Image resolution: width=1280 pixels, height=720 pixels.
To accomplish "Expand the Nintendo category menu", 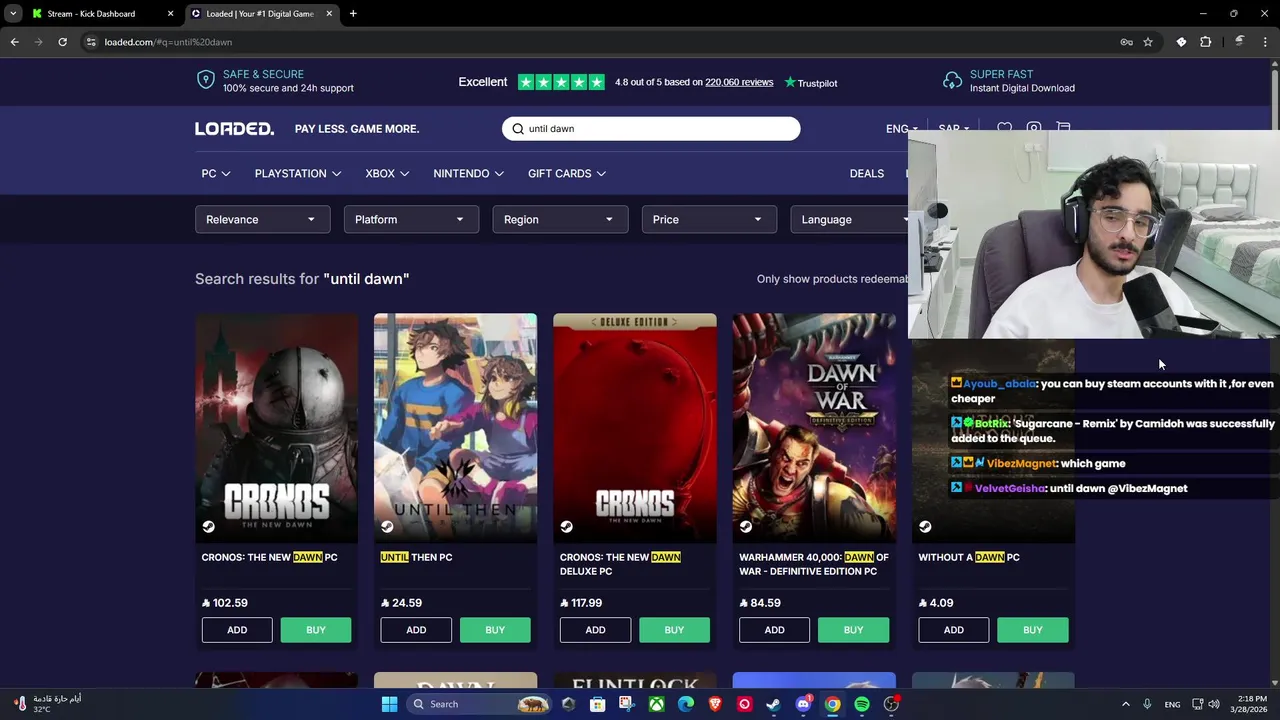I will coord(469,174).
